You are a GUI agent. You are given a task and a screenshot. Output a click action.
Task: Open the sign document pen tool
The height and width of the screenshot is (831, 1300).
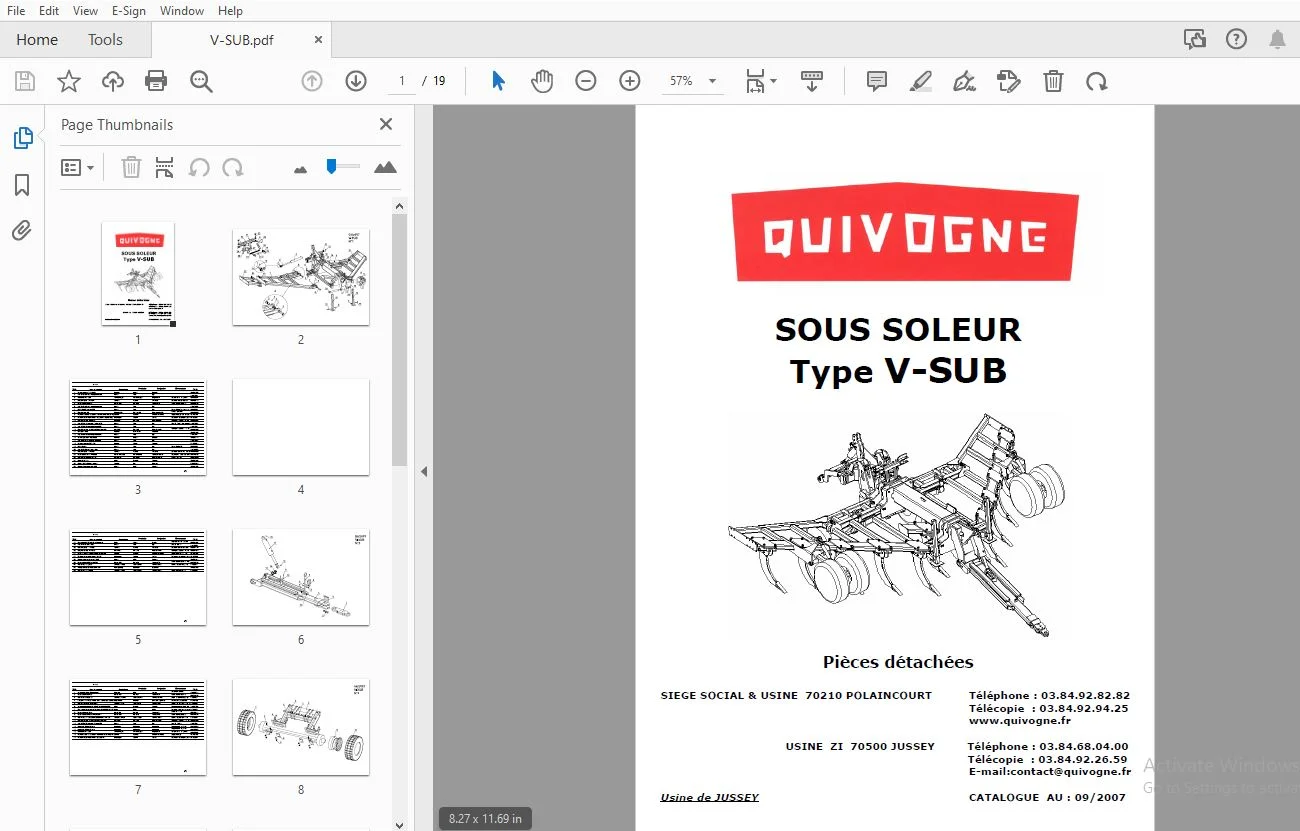(x=965, y=81)
